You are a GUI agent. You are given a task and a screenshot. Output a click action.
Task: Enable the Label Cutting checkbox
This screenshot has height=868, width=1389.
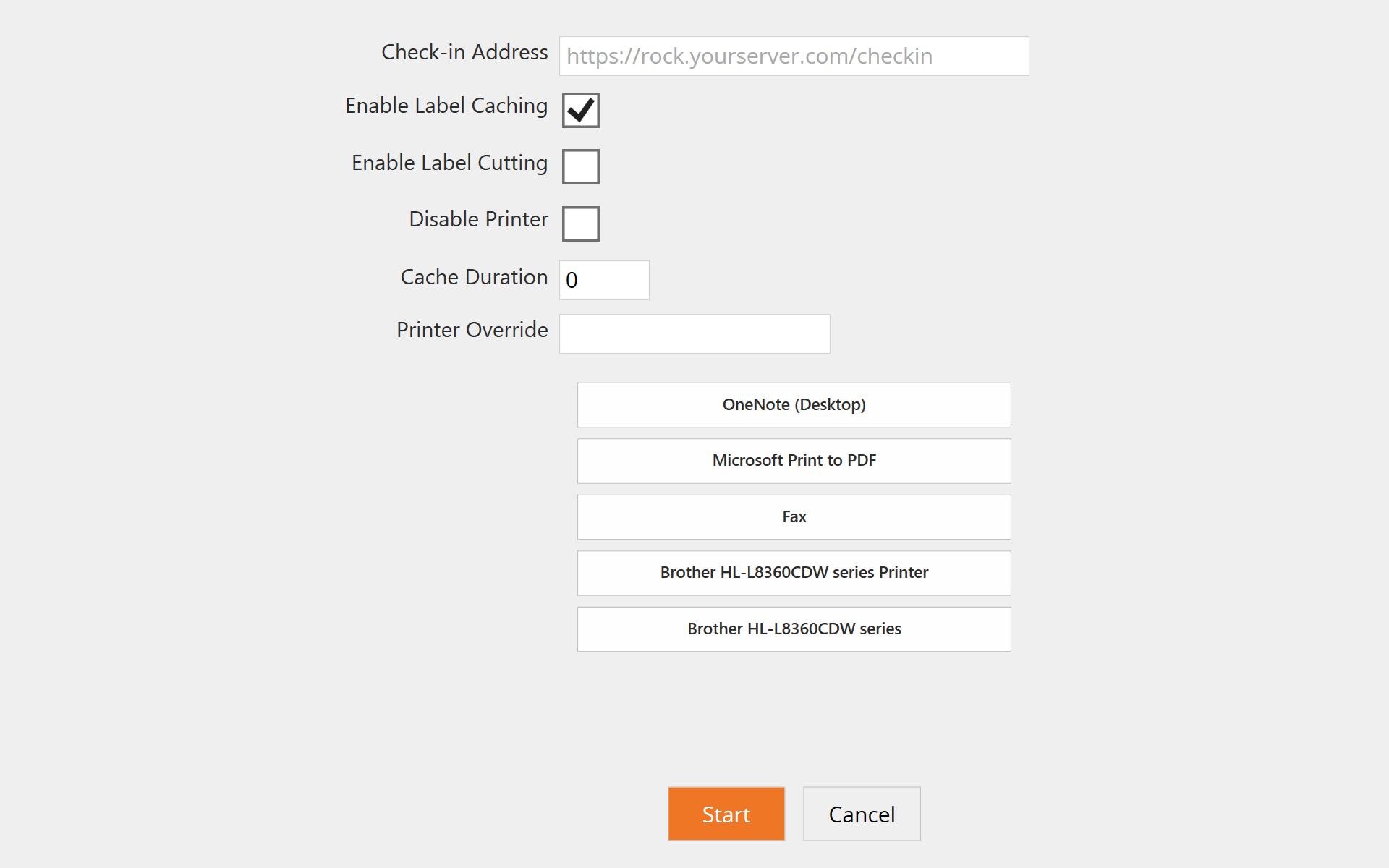click(x=581, y=167)
